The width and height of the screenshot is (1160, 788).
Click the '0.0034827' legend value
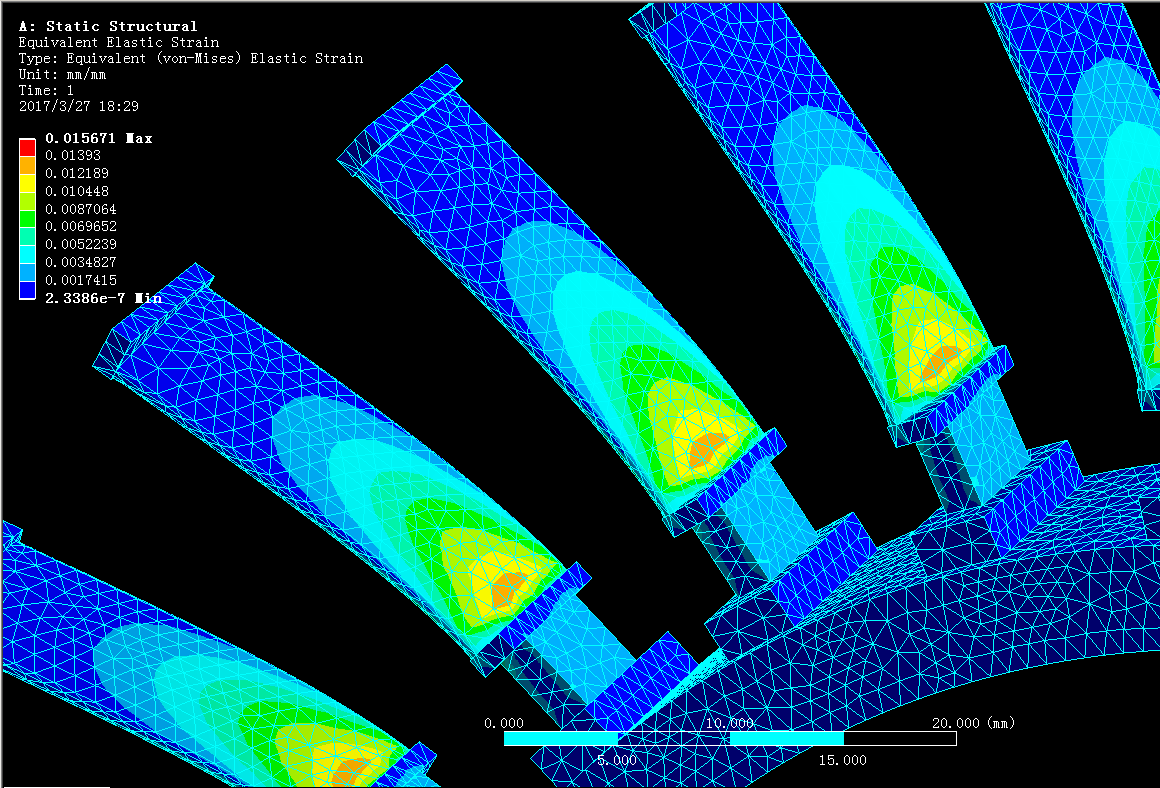(x=81, y=262)
